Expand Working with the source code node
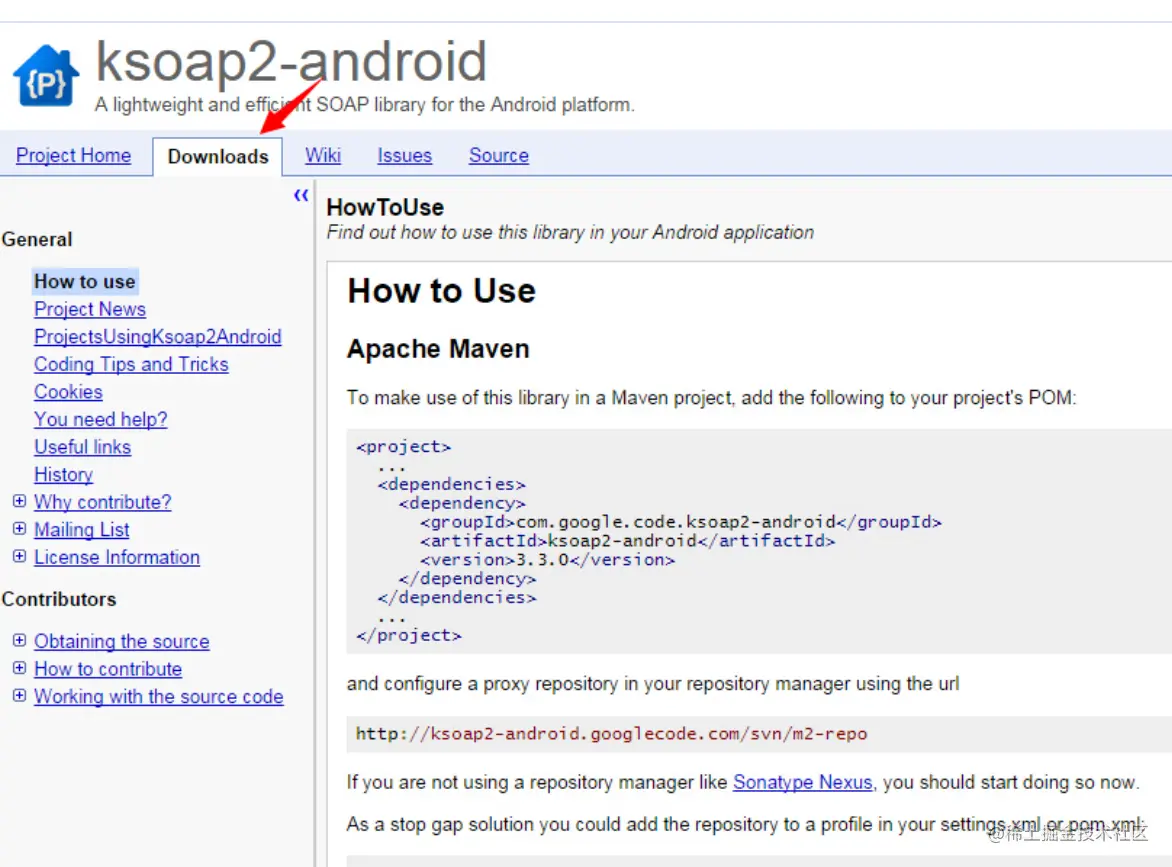 19,695
